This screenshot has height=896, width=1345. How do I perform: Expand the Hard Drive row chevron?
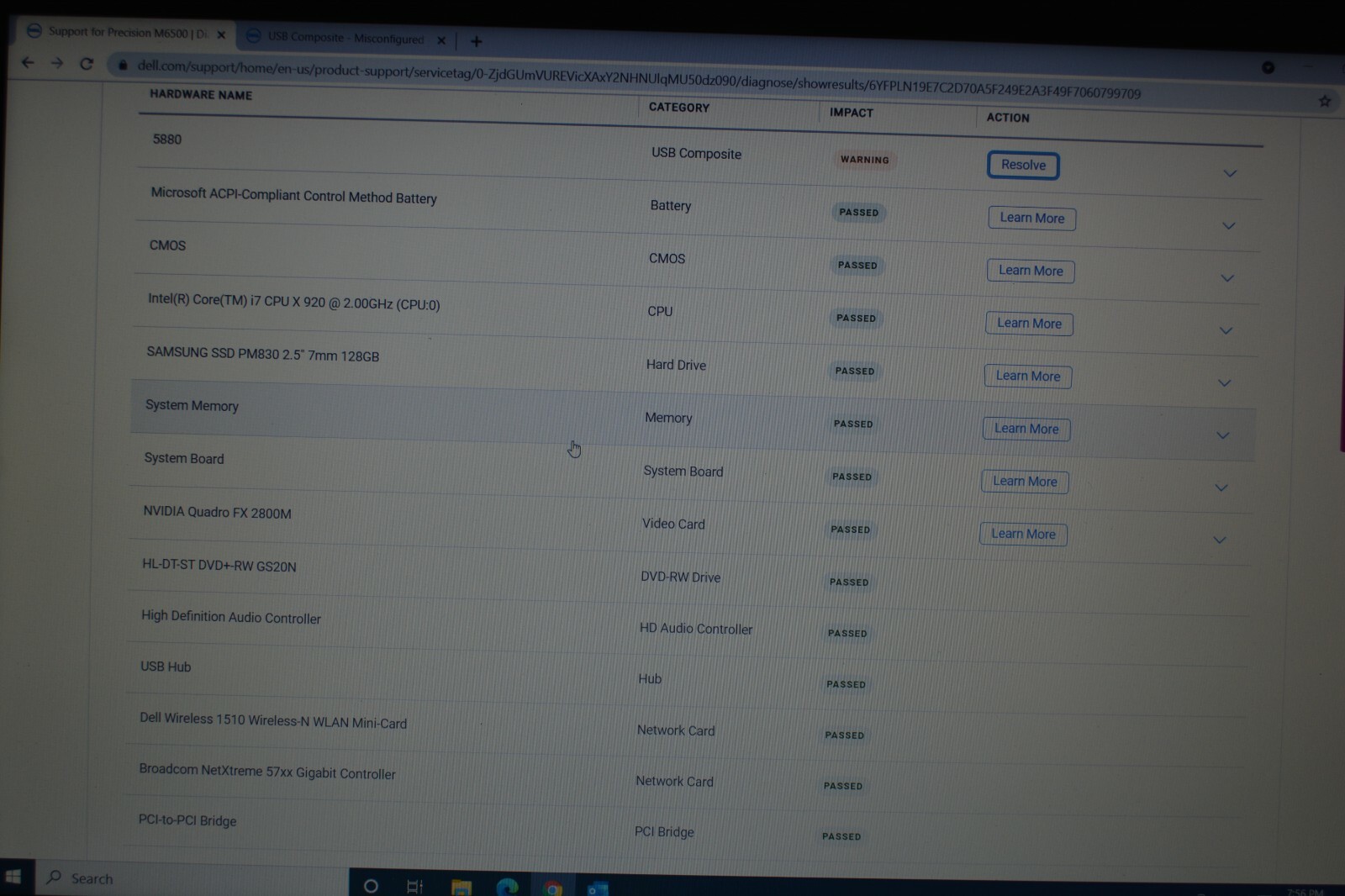tap(1224, 383)
